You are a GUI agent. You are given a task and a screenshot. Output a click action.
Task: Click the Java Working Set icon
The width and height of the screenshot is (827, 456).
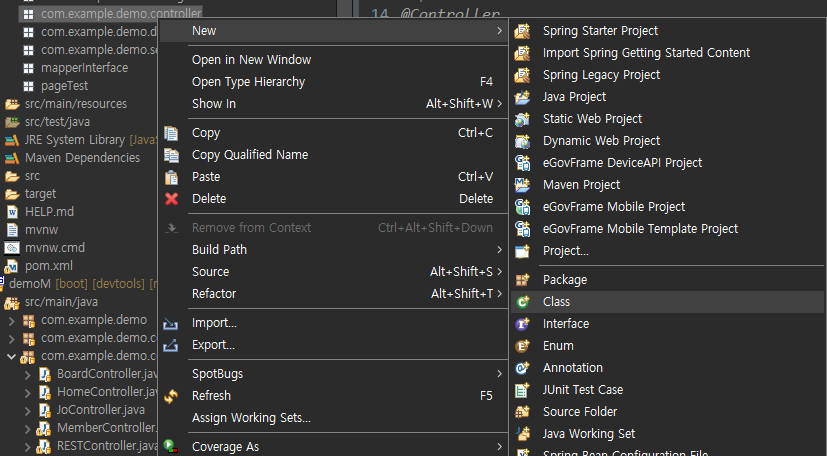click(522, 434)
